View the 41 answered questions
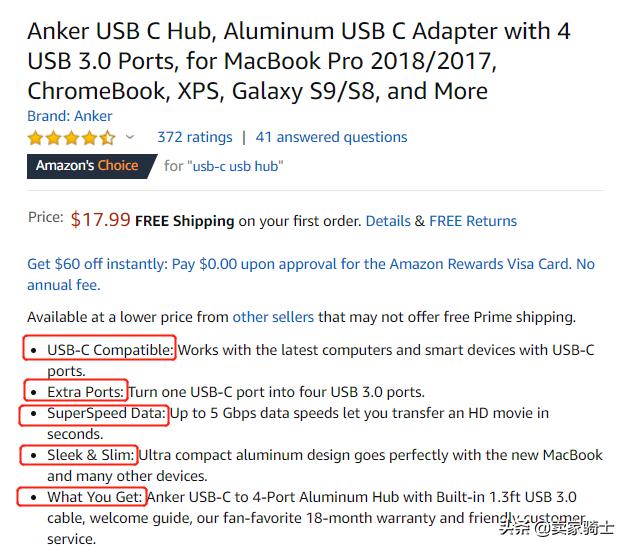The width and height of the screenshot is (629, 550). pyautogui.click(x=331, y=137)
